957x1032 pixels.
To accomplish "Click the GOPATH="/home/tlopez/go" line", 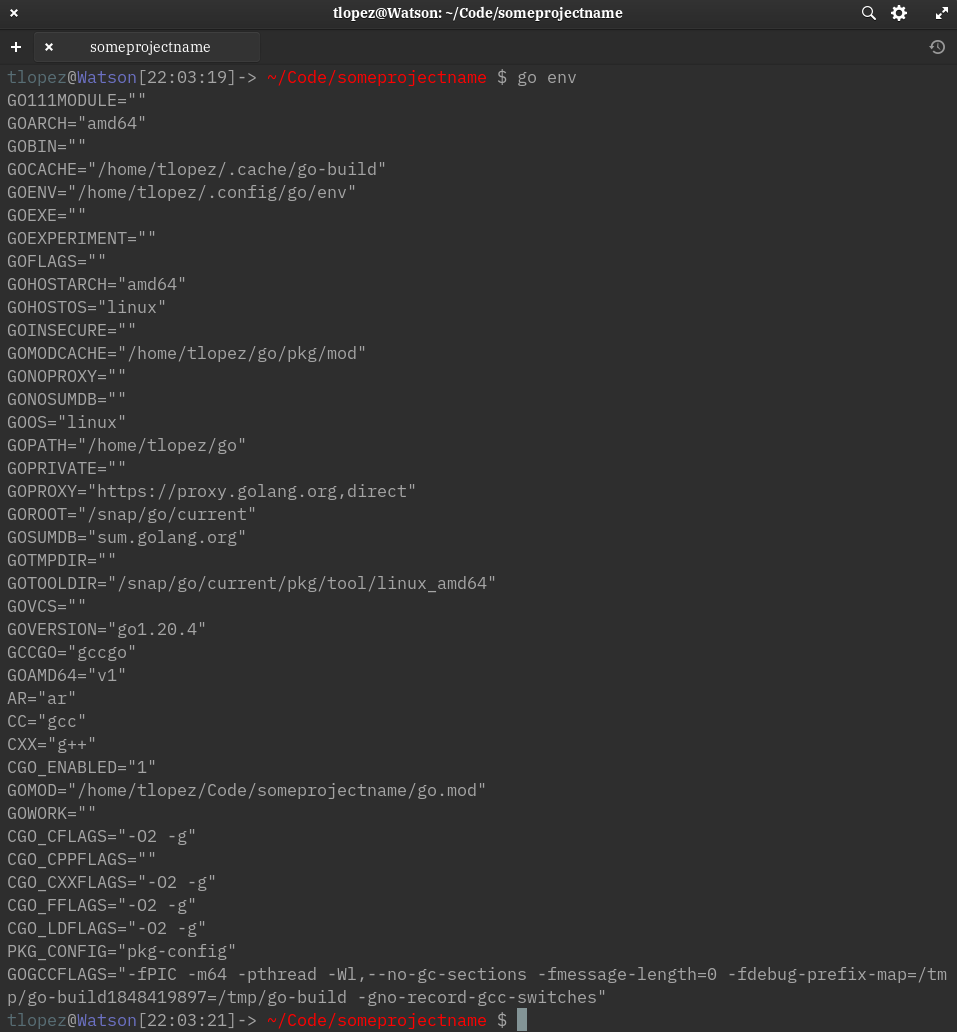I will click(x=126, y=445).
